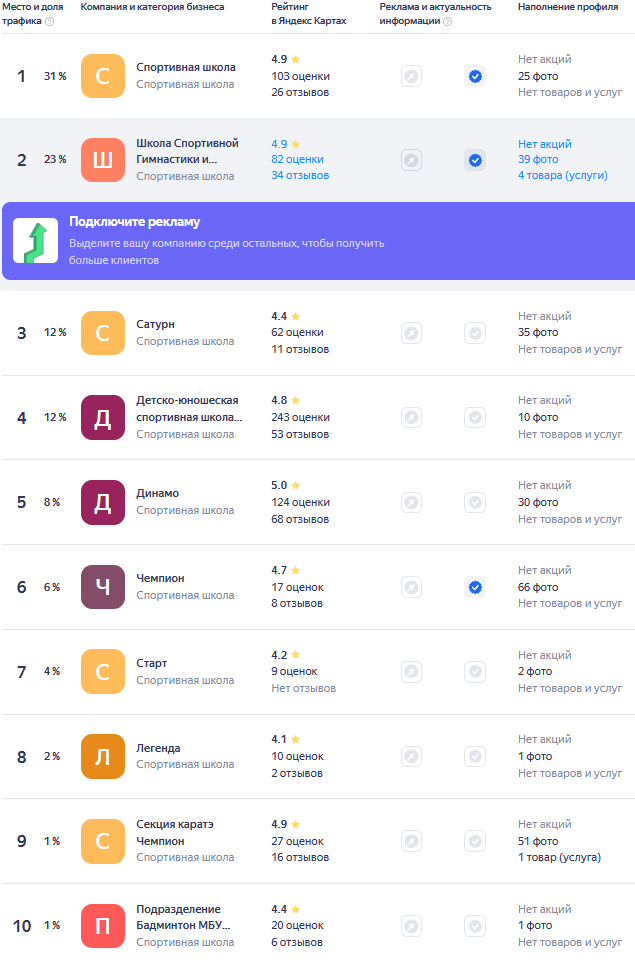The image size is (635, 965).
Task: Click the help icon beside 'Реклама и актуальность информации'
Action: pos(447,22)
